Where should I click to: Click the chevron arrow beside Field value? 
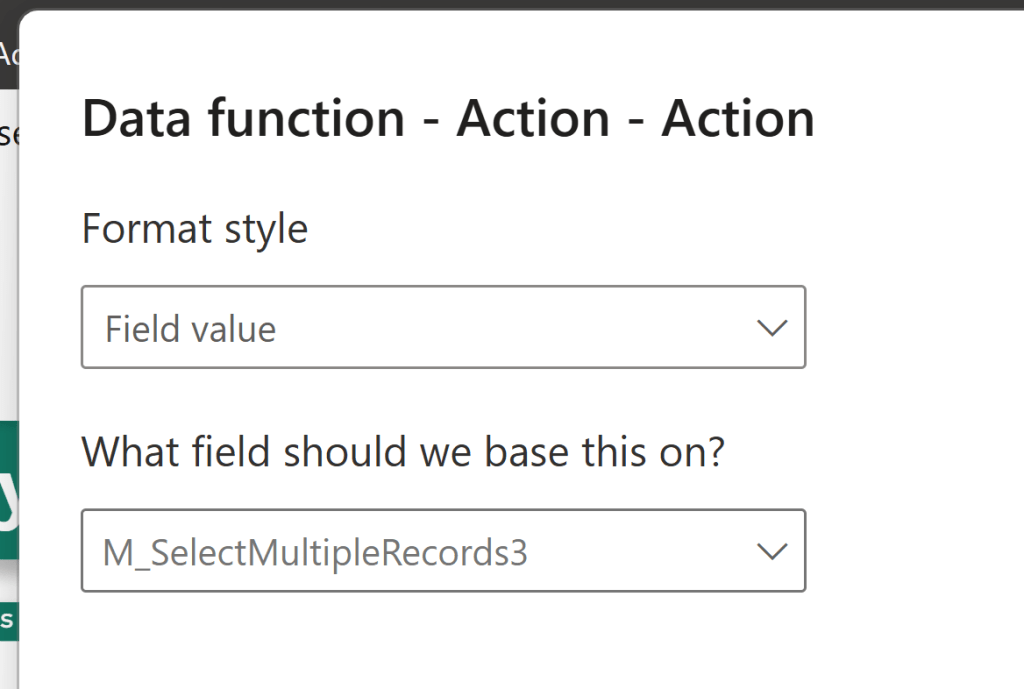[x=772, y=328]
